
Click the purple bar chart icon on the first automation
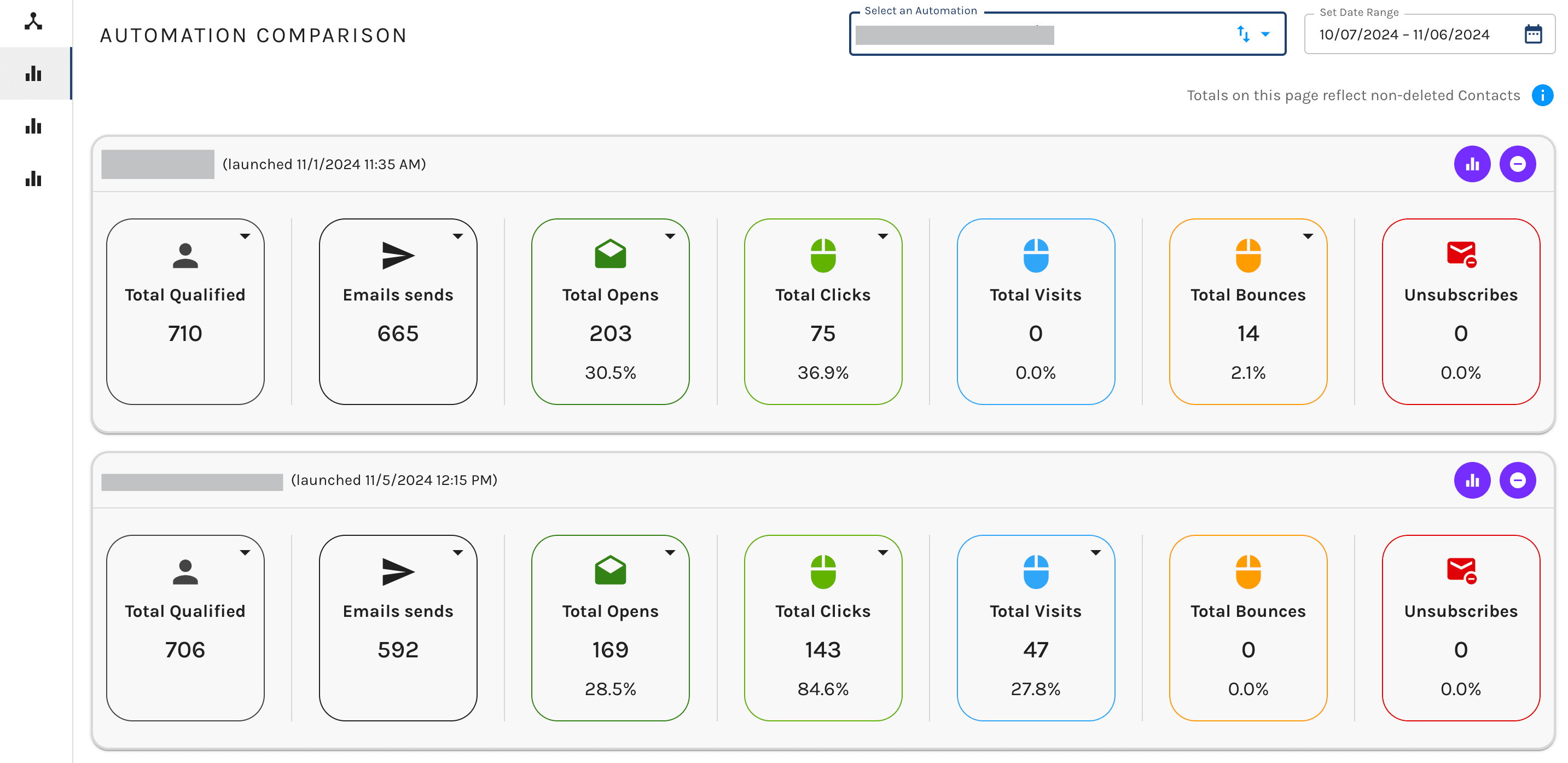coord(1472,164)
